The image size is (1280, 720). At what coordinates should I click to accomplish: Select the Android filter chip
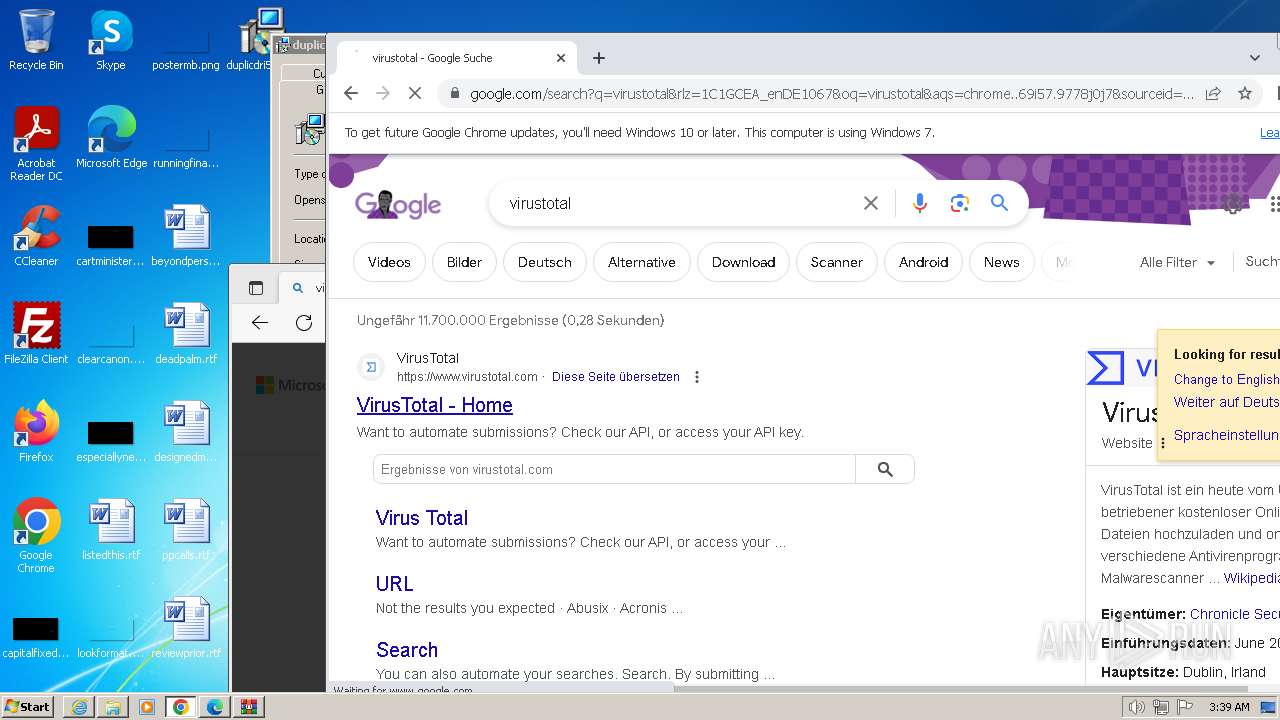coord(923,262)
